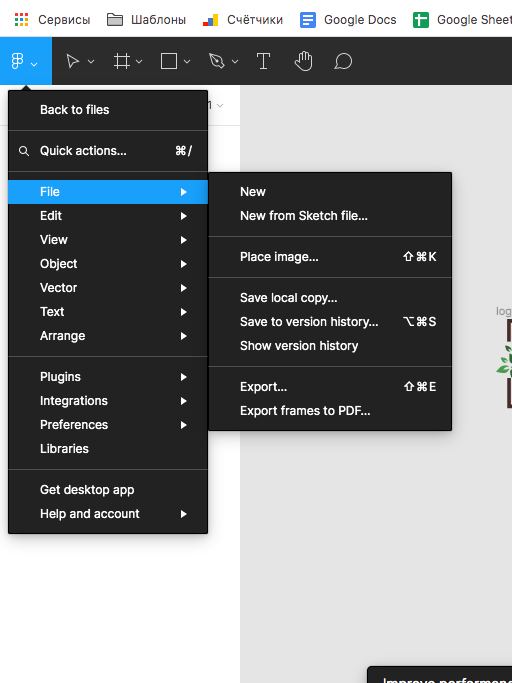
Task: Expand the shape tools chevron
Action: point(187,61)
